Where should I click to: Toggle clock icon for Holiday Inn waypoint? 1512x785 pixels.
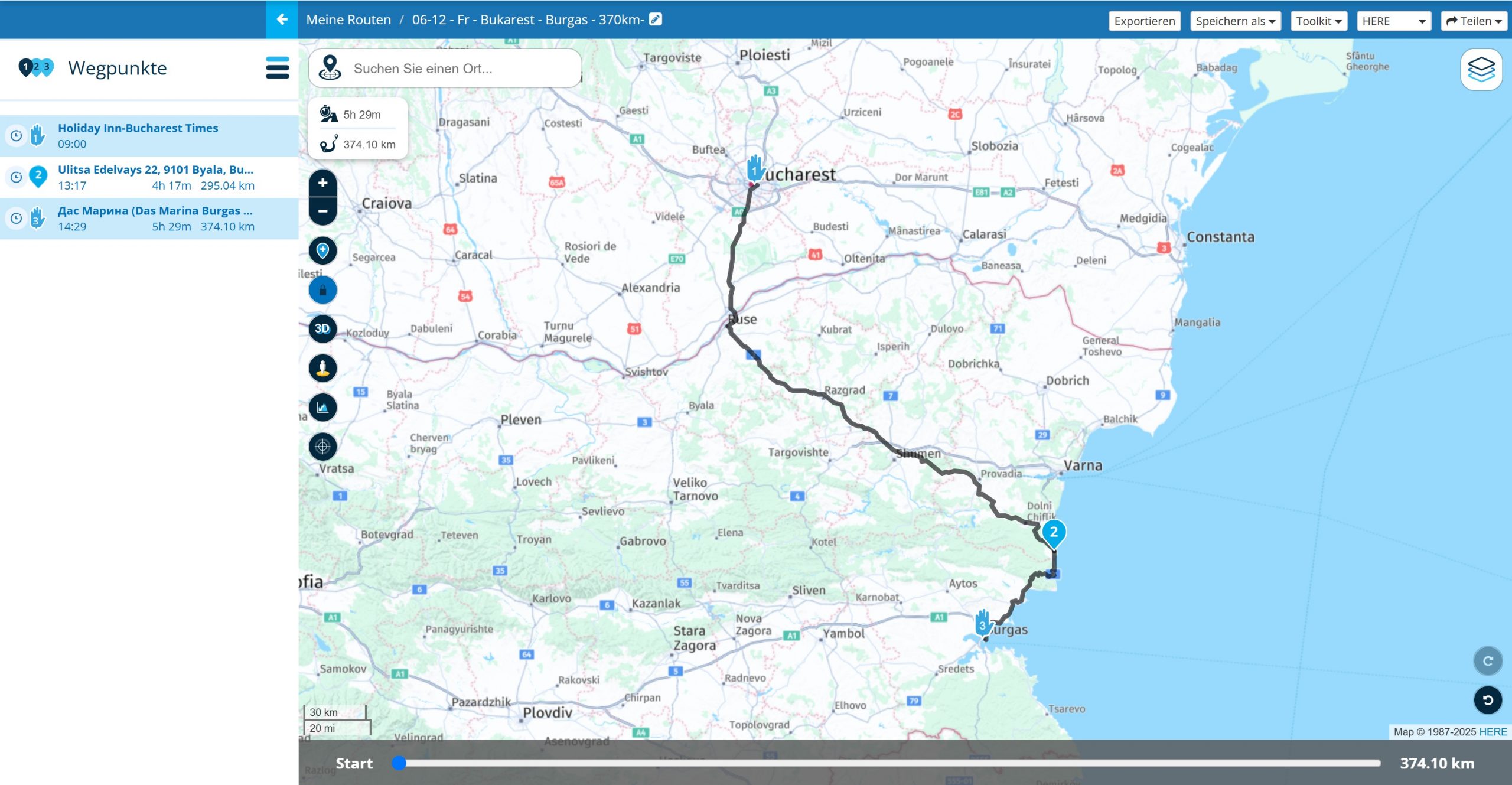click(x=17, y=136)
